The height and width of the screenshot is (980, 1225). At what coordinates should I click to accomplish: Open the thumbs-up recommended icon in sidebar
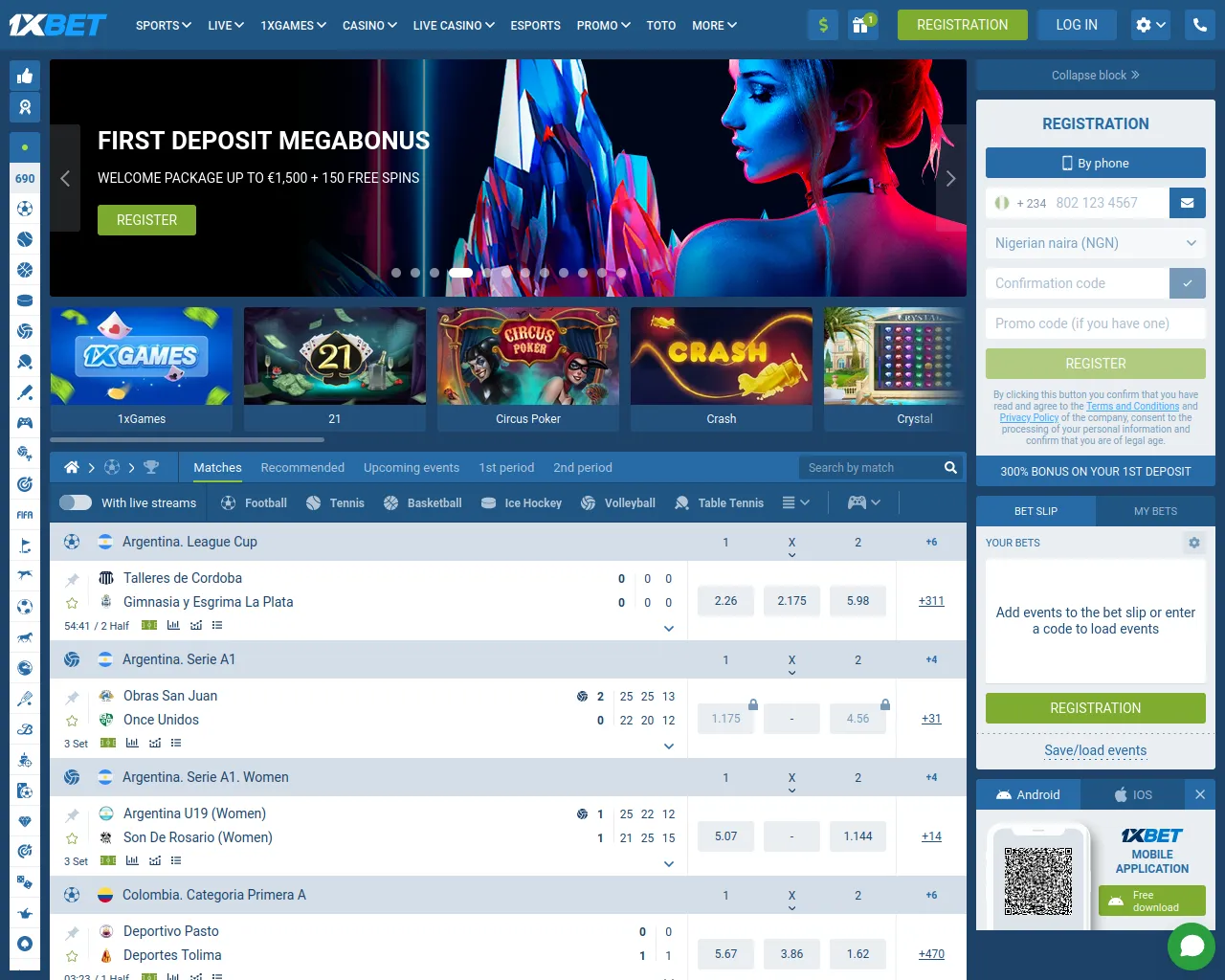25,76
